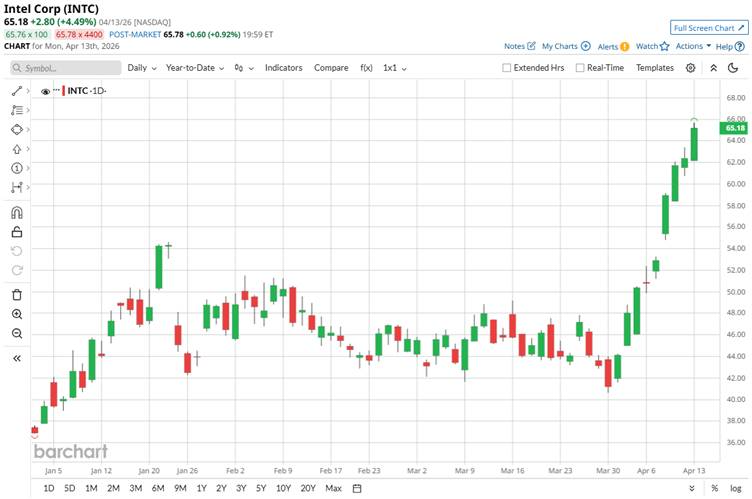Screen dimensions: 752x499
Task: Open My Charts link
Action: pyautogui.click(x=566, y=46)
